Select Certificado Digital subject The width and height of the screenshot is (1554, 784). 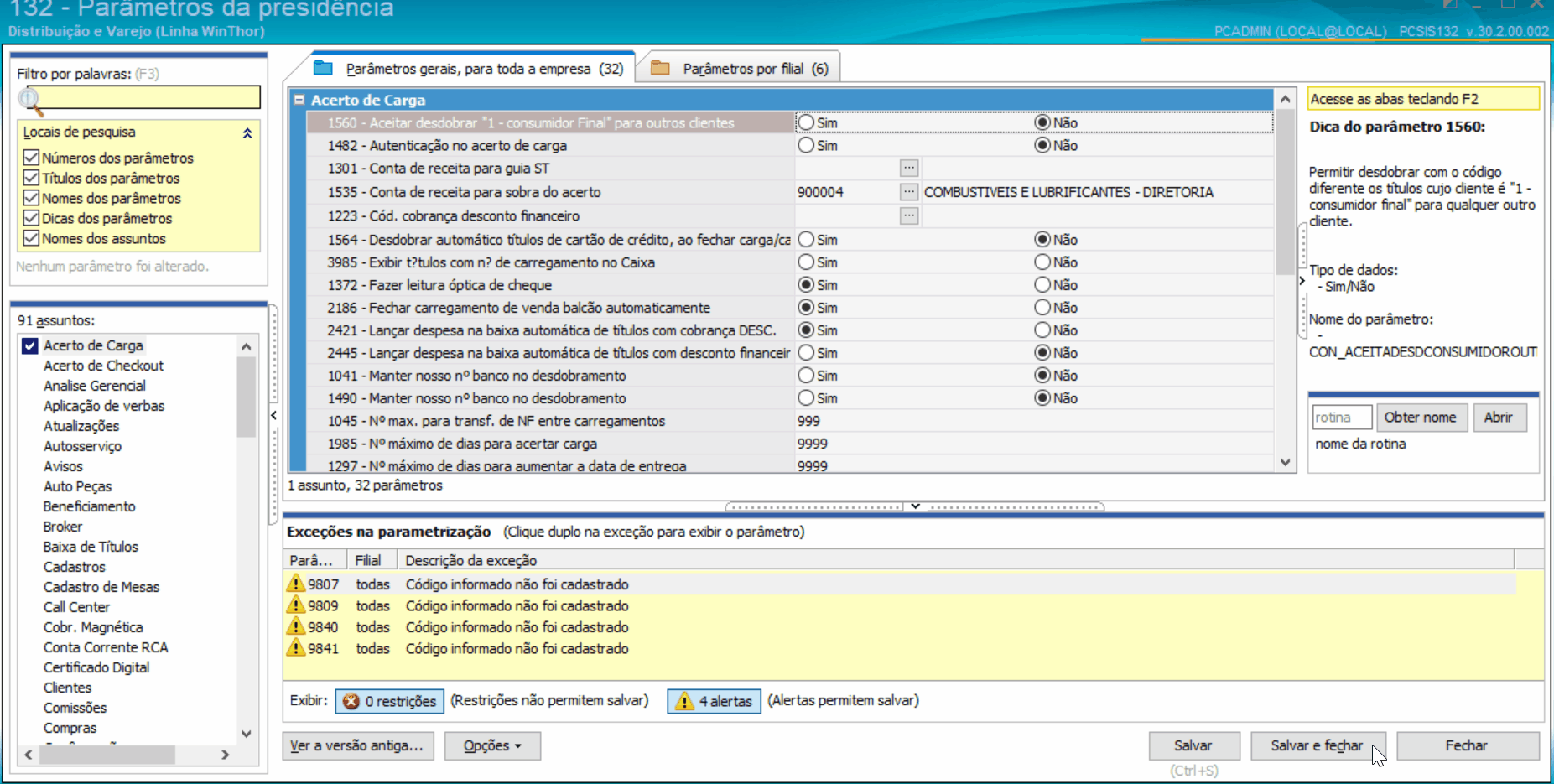[x=96, y=667]
